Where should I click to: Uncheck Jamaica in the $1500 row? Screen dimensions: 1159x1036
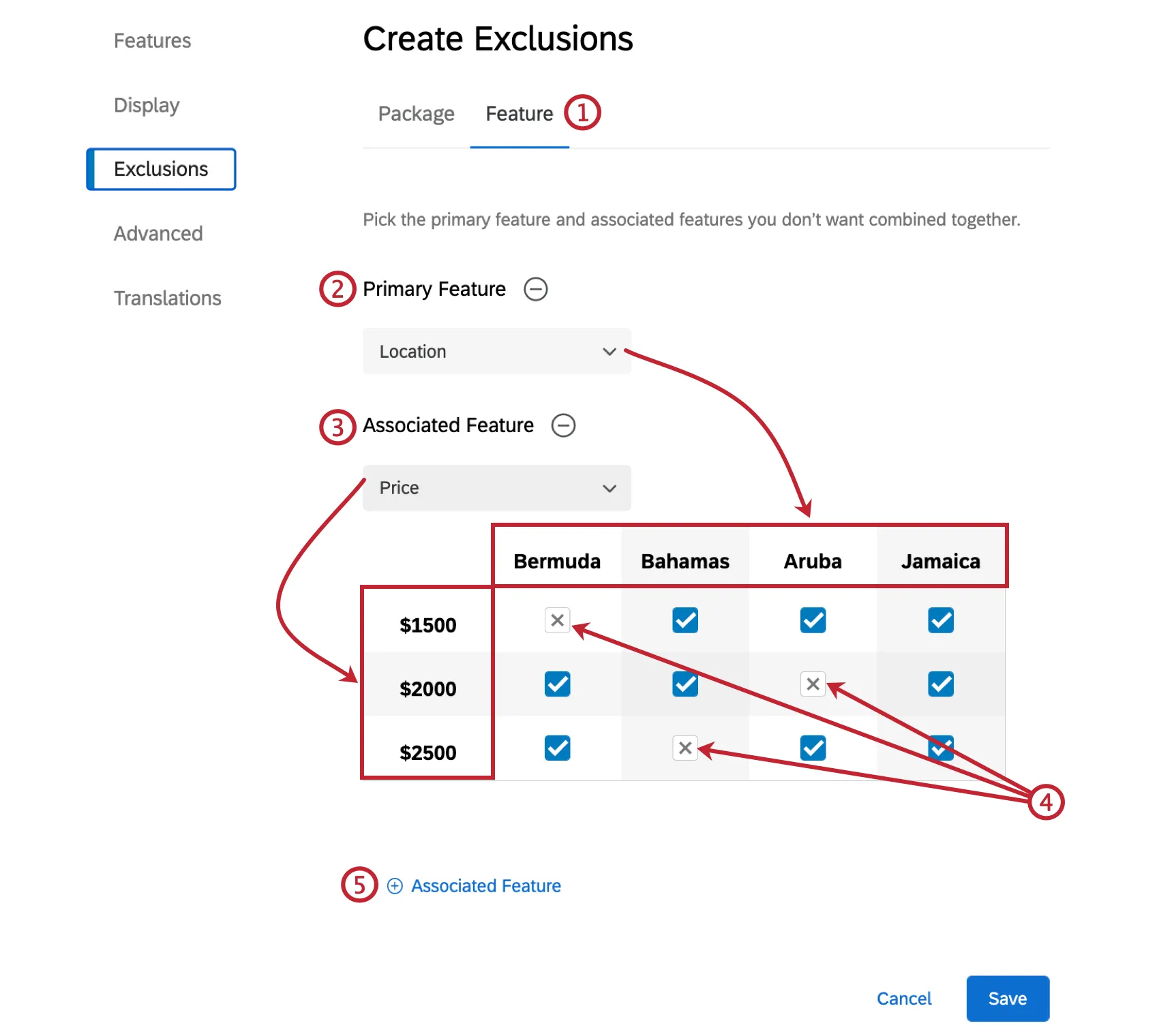coord(941,620)
